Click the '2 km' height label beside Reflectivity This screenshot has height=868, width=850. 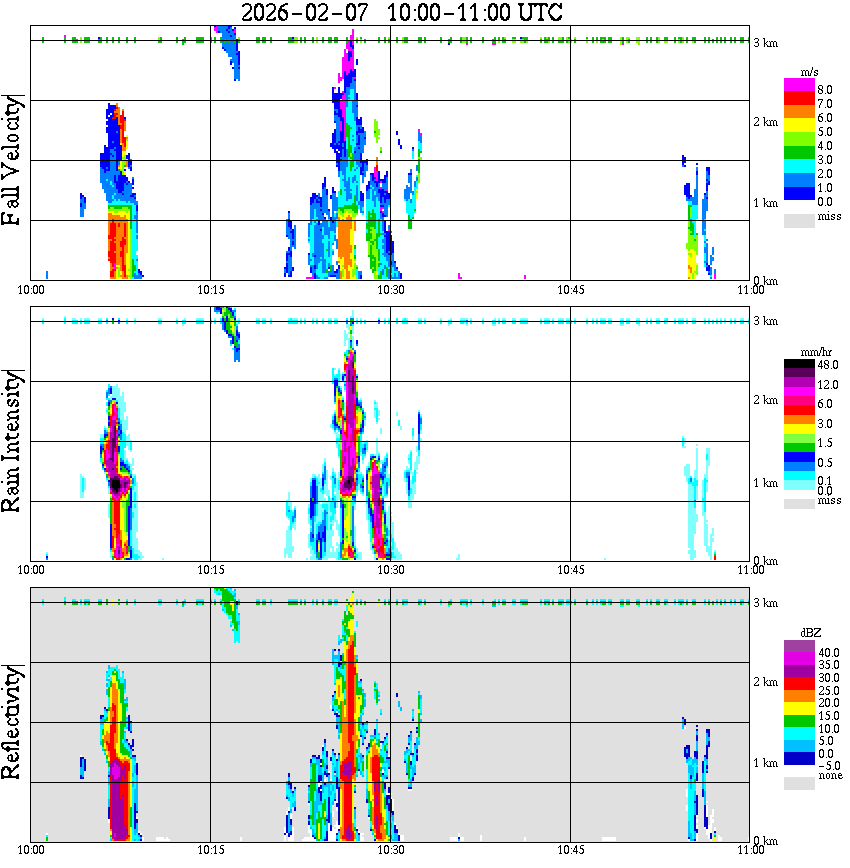click(x=765, y=682)
